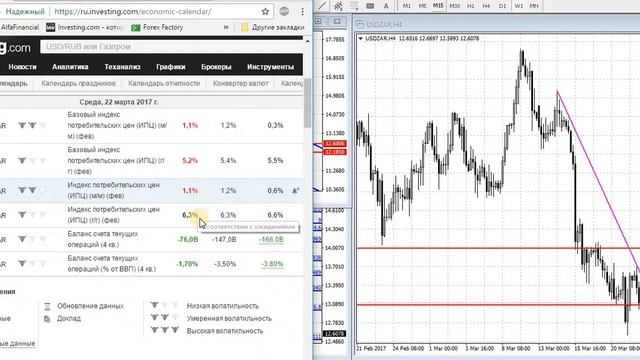Open the Аналитика menu
The width and height of the screenshot is (640, 360).
coord(70,67)
